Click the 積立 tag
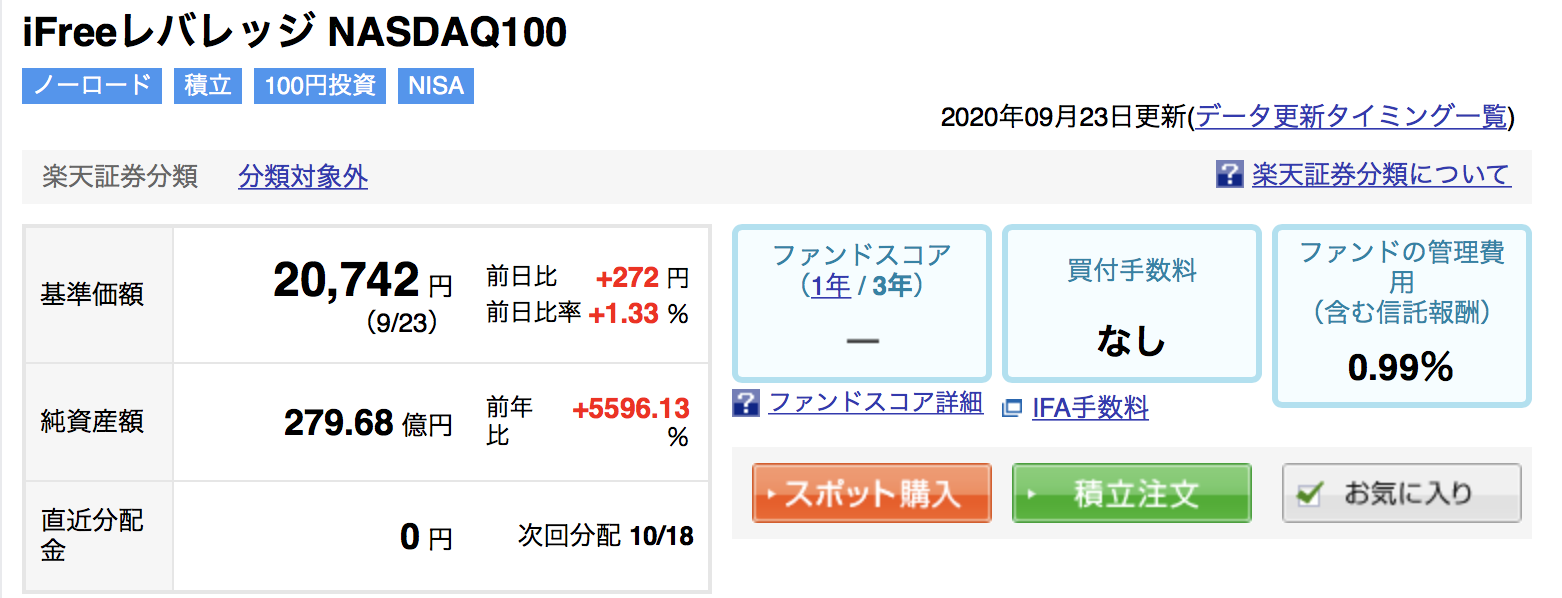Image resolution: width=1562 pixels, height=598 pixels. [x=208, y=86]
